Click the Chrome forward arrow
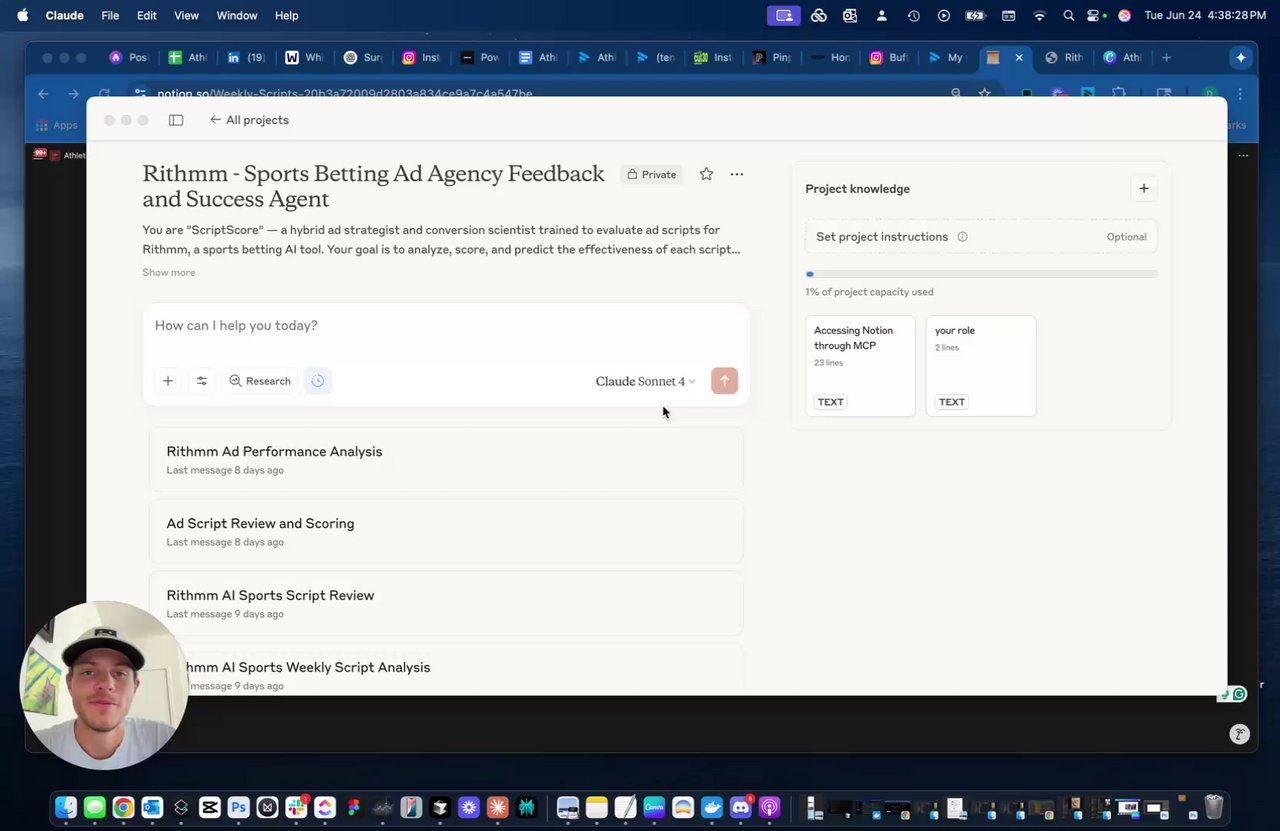The width and height of the screenshot is (1280, 831). point(73,94)
